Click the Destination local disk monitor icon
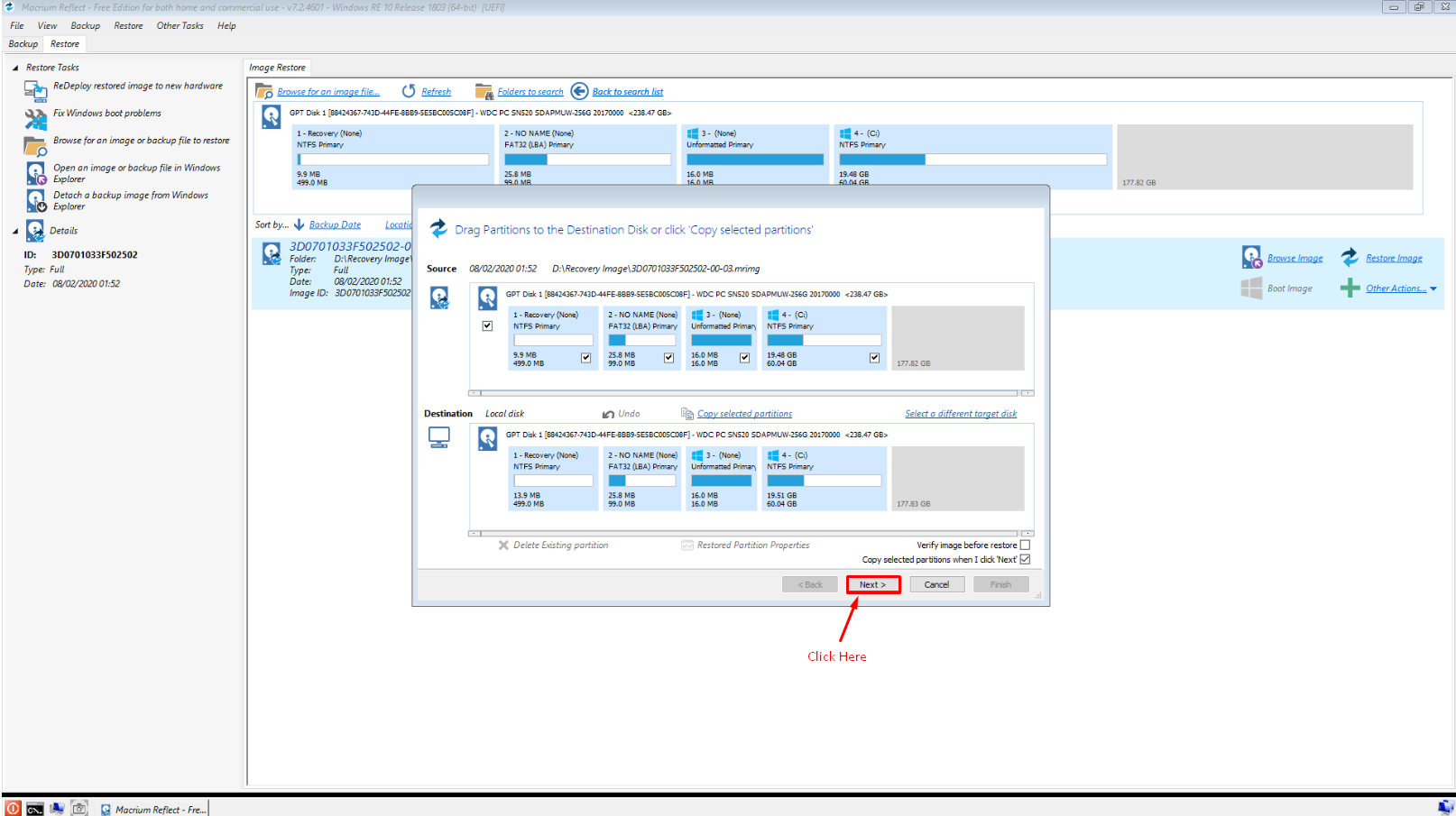 (439, 438)
